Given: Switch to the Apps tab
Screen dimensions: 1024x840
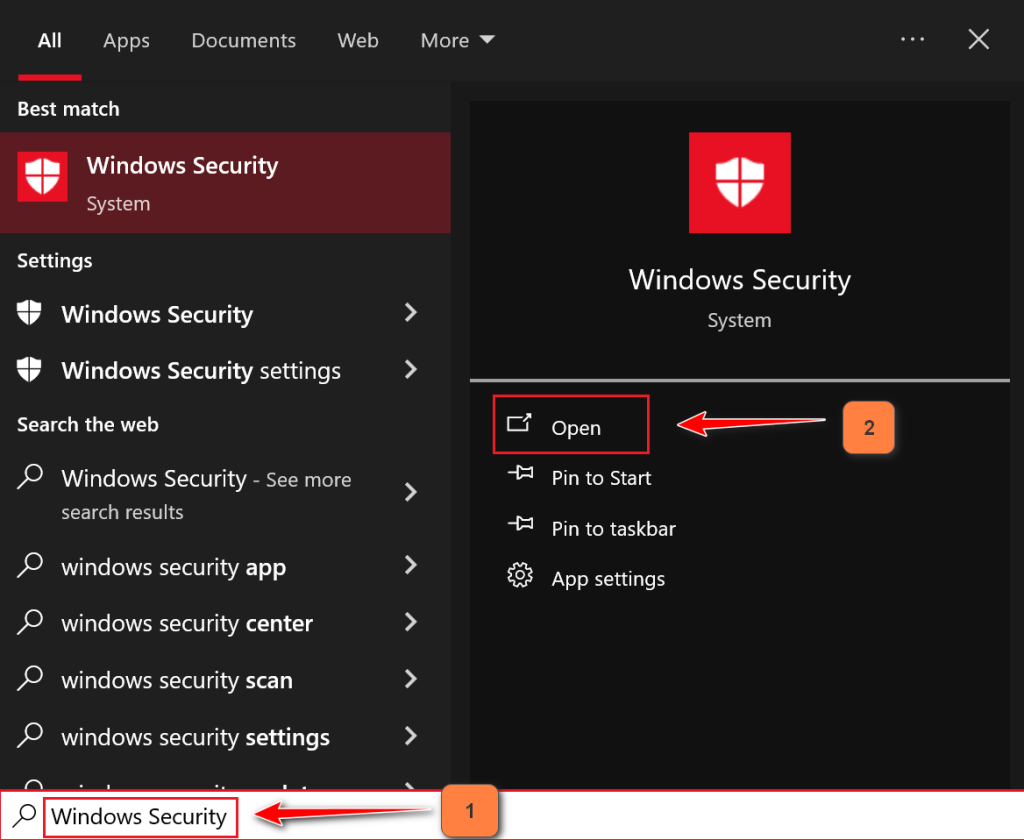Looking at the screenshot, I should click(126, 40).
